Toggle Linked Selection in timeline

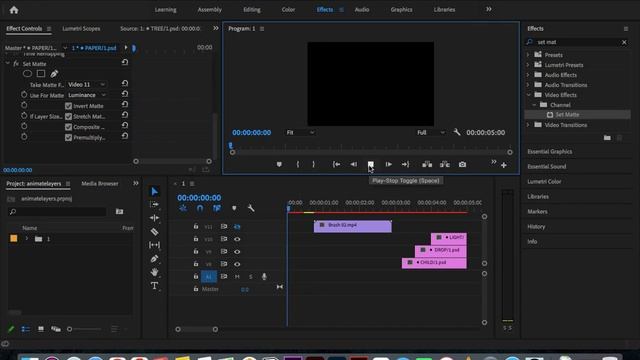coord(217,208)
